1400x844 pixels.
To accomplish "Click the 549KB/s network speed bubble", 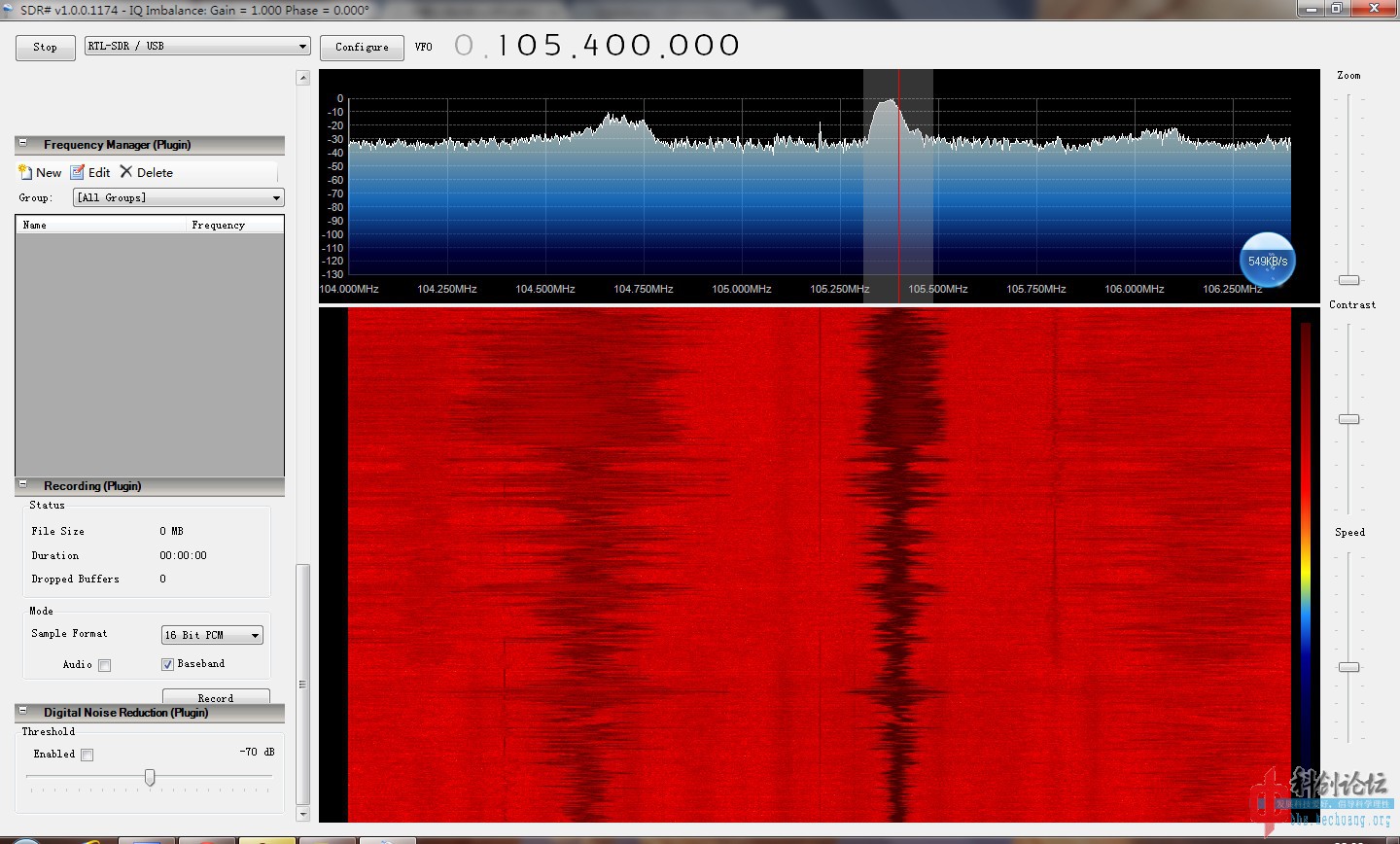I will pos(1268,261).
